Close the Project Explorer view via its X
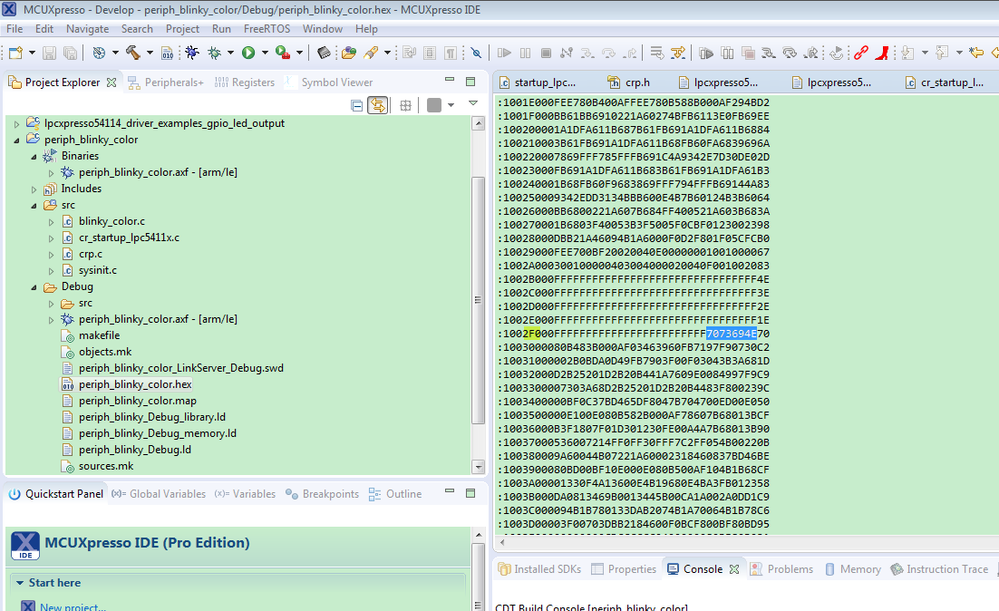 (x=111, y=82)
